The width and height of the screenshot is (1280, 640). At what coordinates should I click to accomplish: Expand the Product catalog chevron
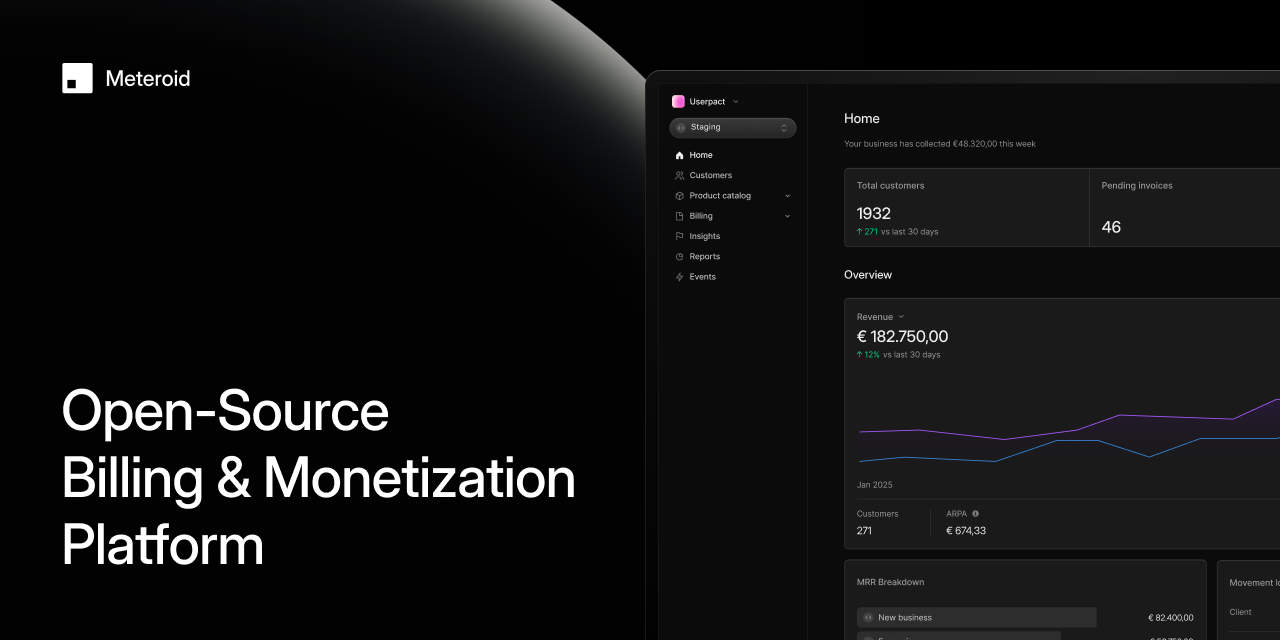pos(787,196)
